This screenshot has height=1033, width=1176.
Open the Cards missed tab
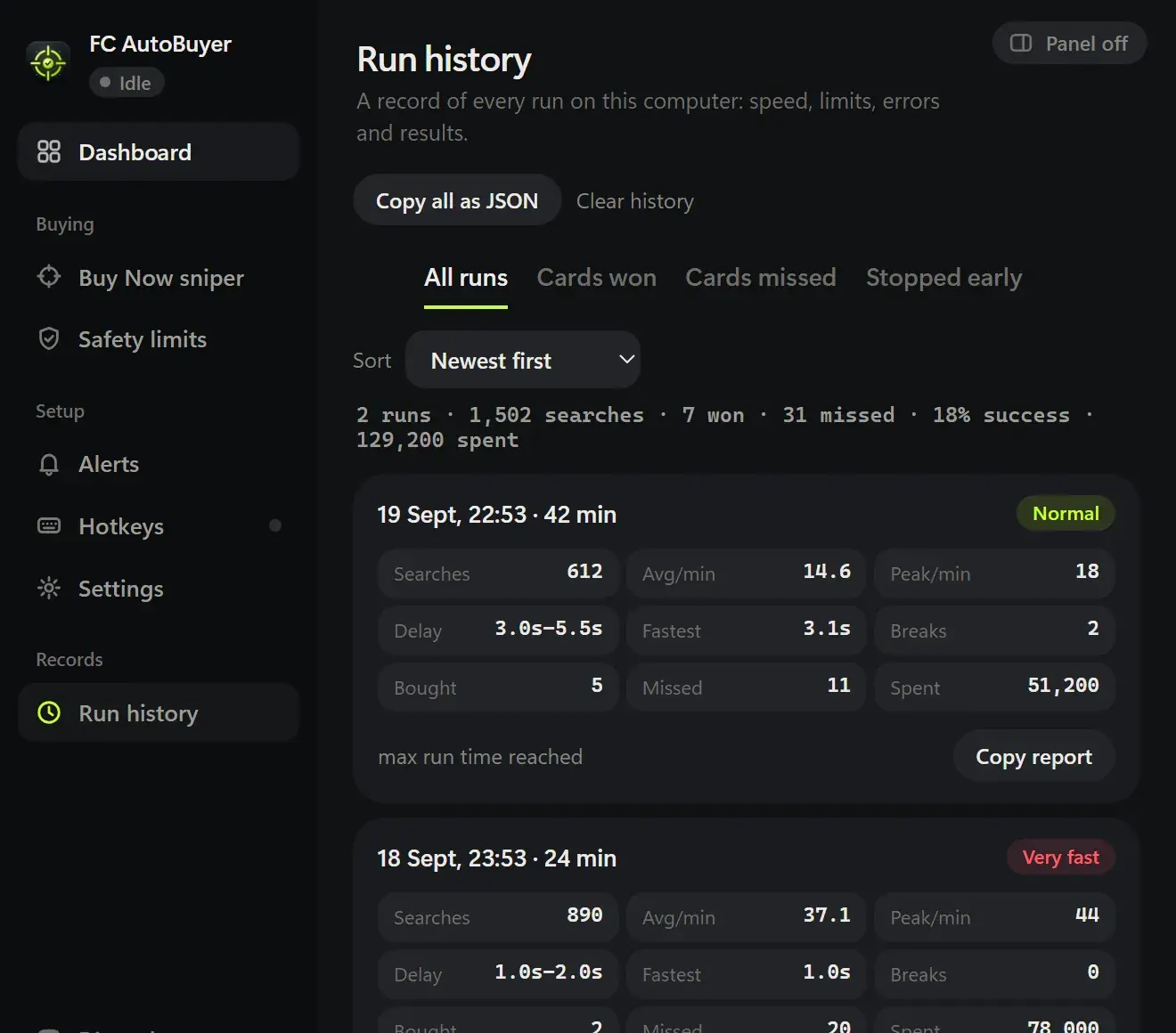pos(761,278)
